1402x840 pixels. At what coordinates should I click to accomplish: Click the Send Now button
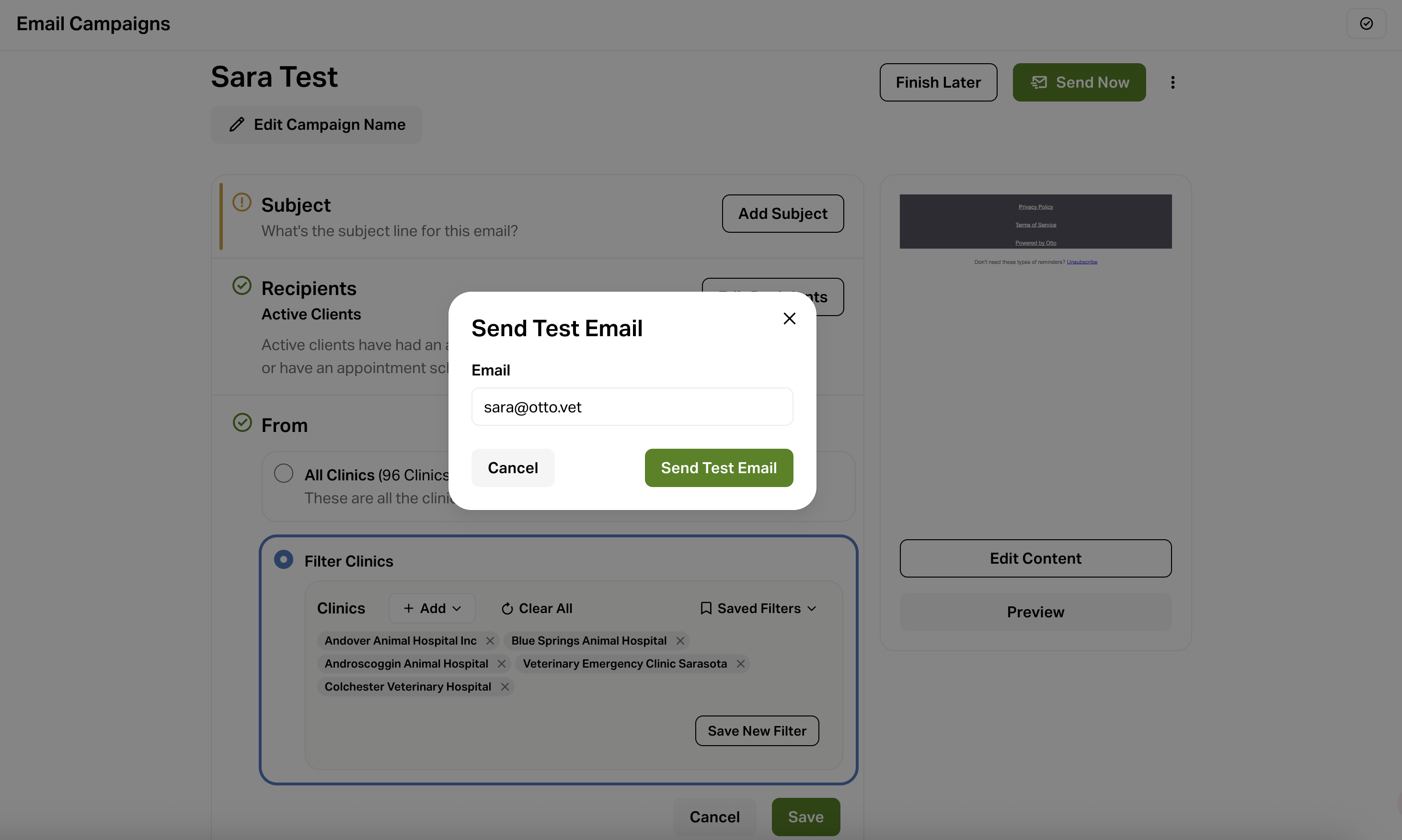click(x=1079, y=83)
